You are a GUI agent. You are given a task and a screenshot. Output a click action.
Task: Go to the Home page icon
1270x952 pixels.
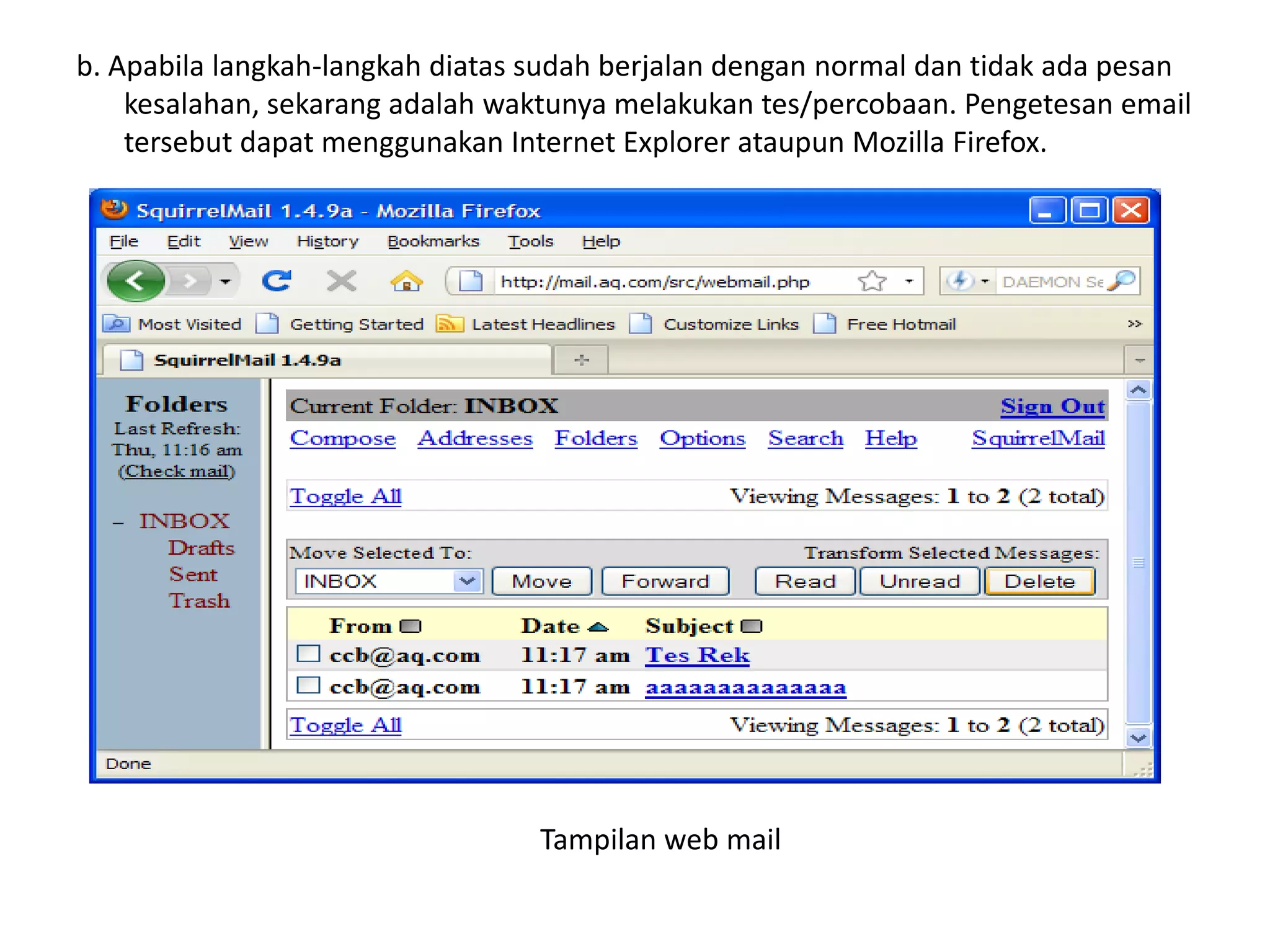pos(407,281)
